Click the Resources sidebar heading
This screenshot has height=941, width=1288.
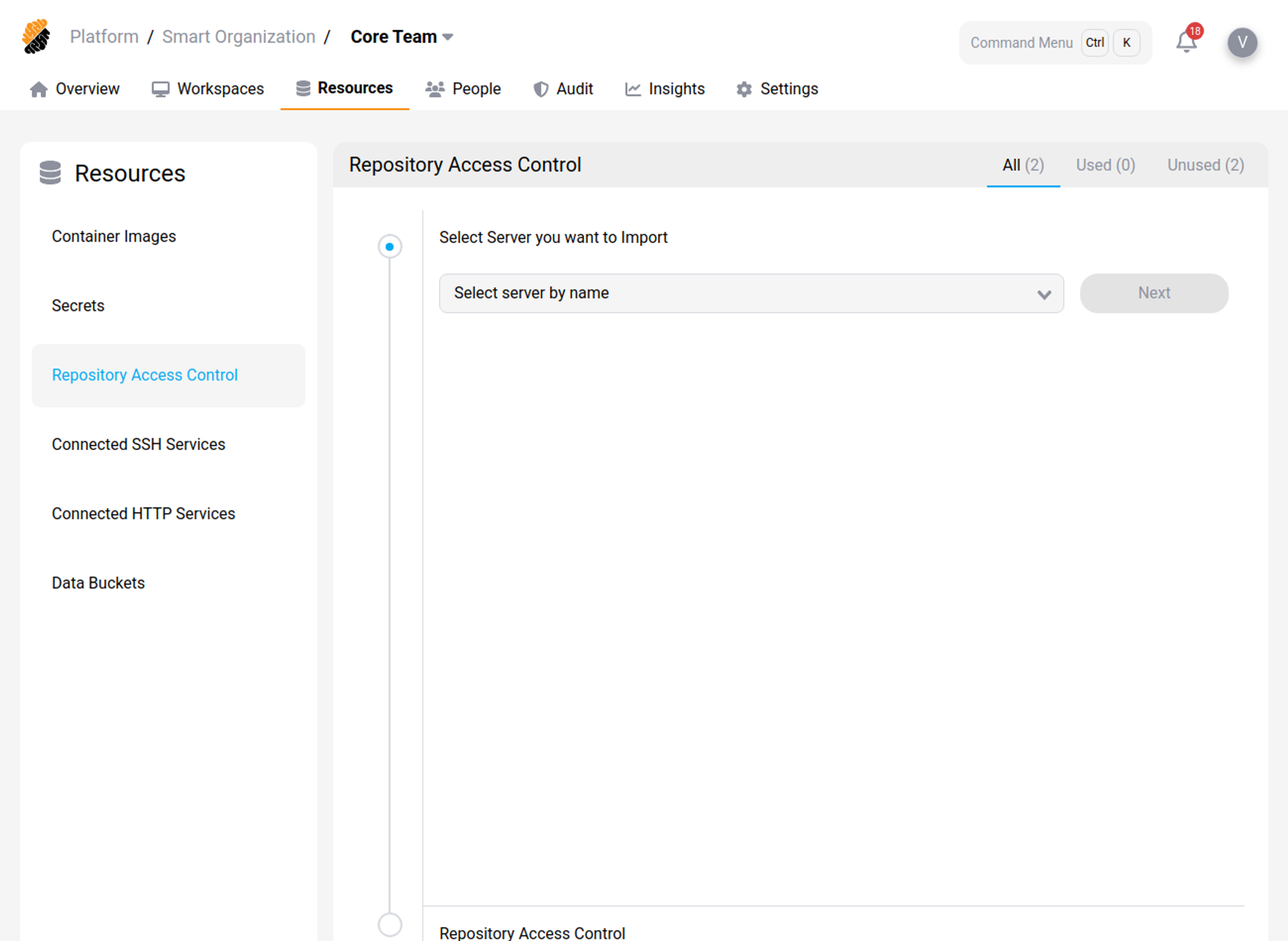[130, 173]
